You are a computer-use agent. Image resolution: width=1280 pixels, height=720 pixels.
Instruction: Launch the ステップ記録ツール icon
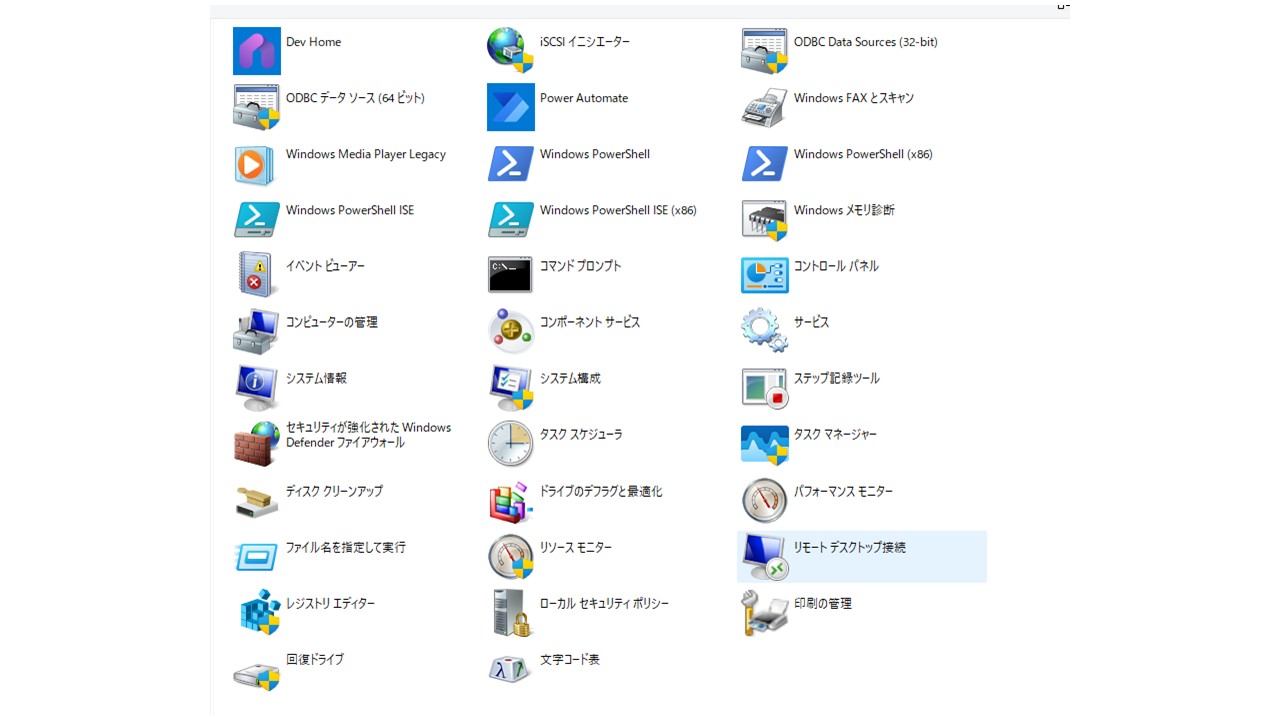click(765, 387)
